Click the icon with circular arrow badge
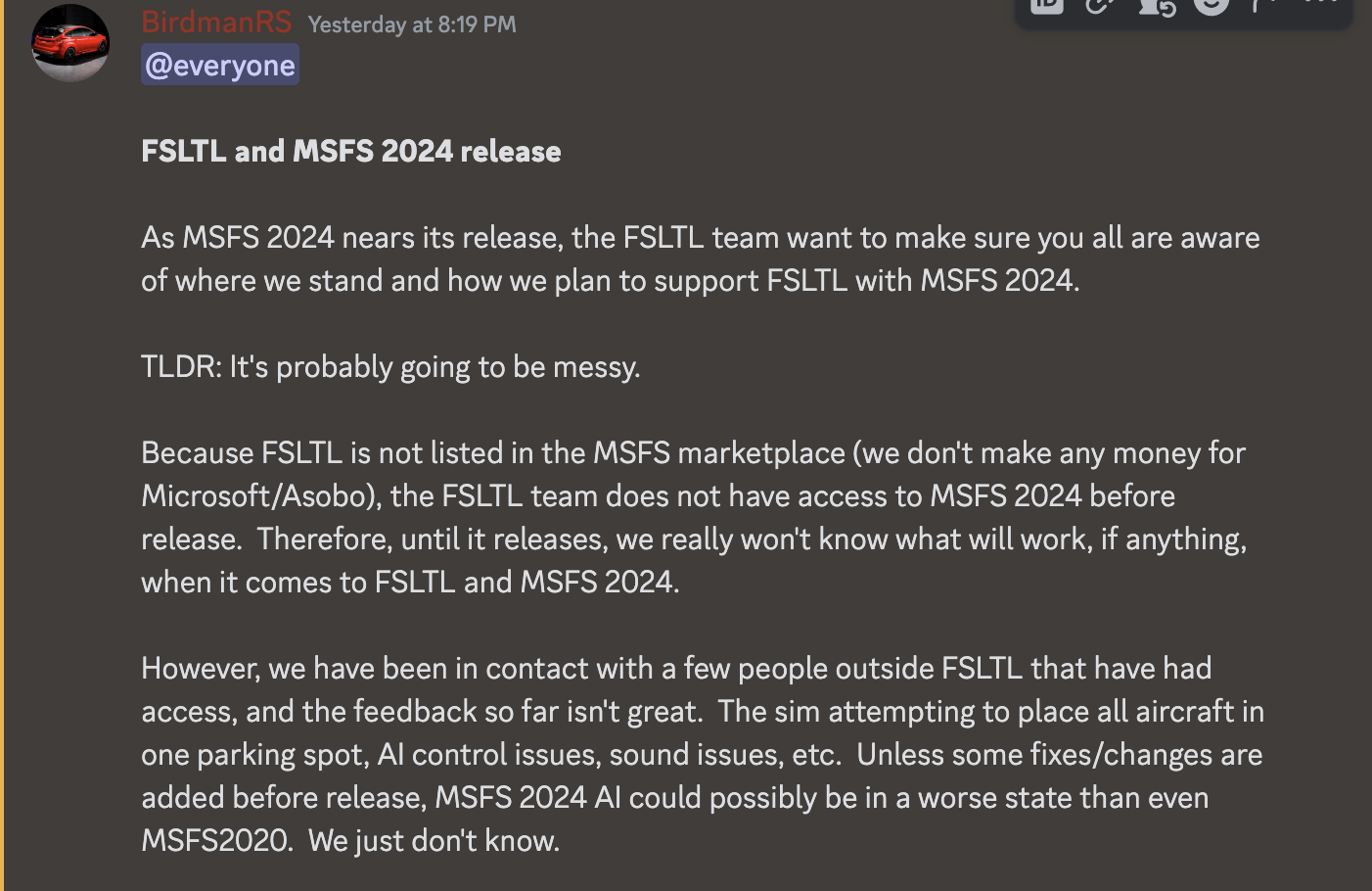Image resolution: width=1372 pixels, height=891 pixels. (1157, 6)
